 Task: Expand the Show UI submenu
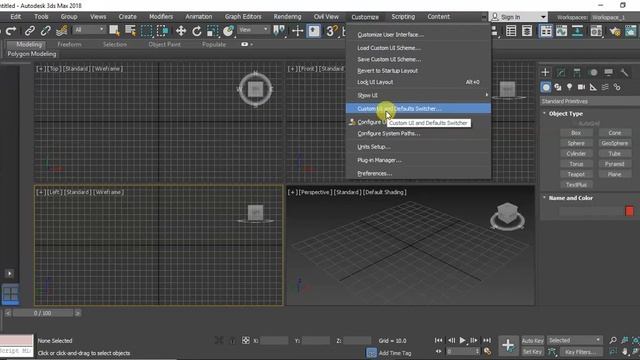click(x=418, y=95)
